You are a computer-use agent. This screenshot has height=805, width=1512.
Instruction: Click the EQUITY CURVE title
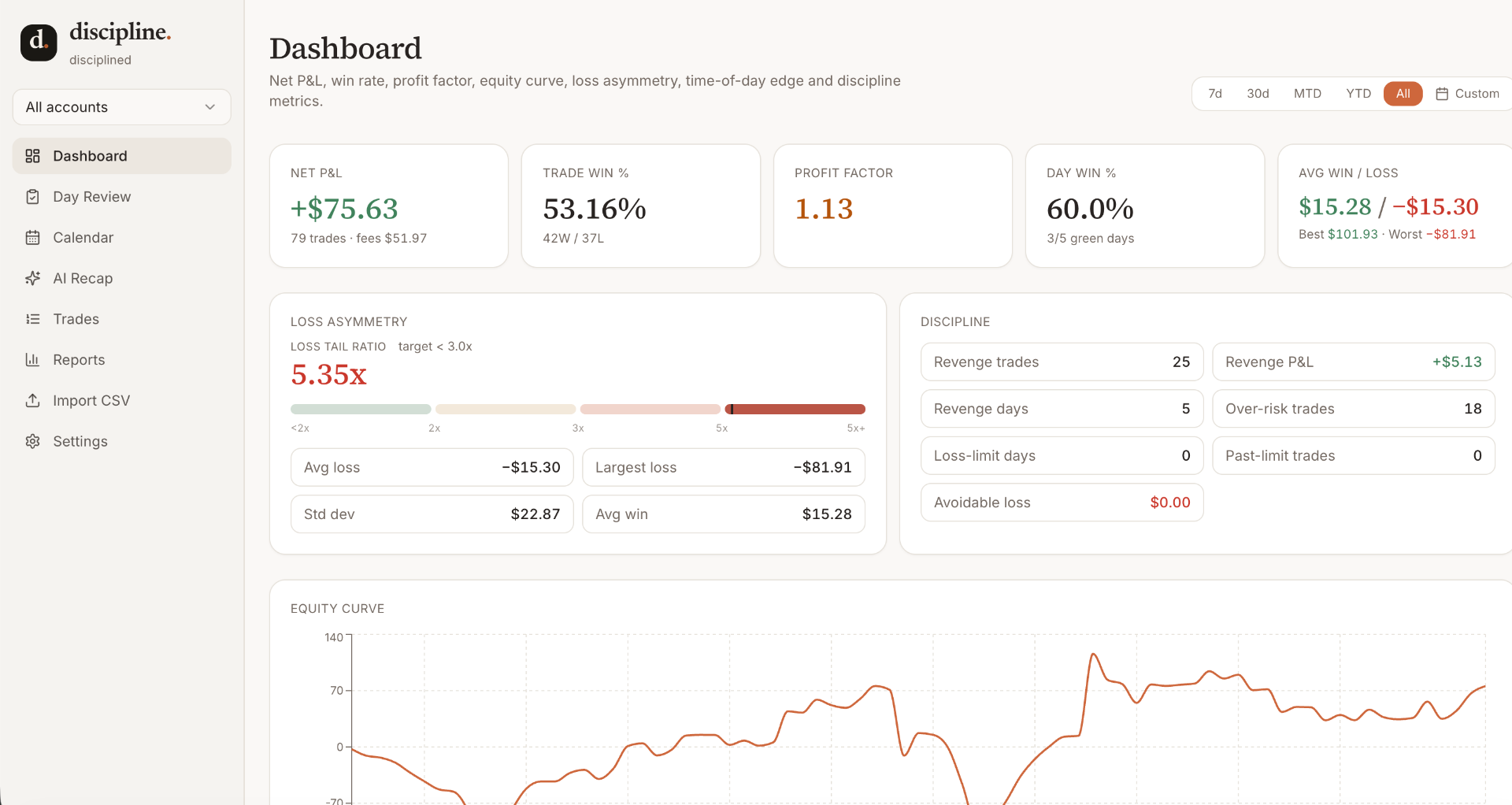point(337,609)
